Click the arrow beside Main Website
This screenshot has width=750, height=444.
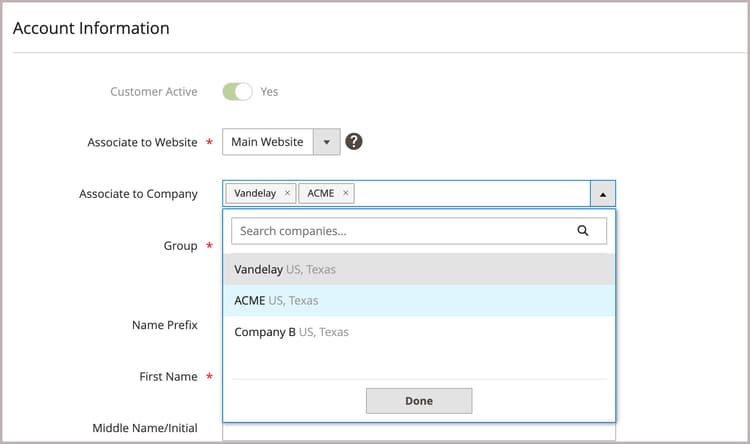[x=327, y=142]
